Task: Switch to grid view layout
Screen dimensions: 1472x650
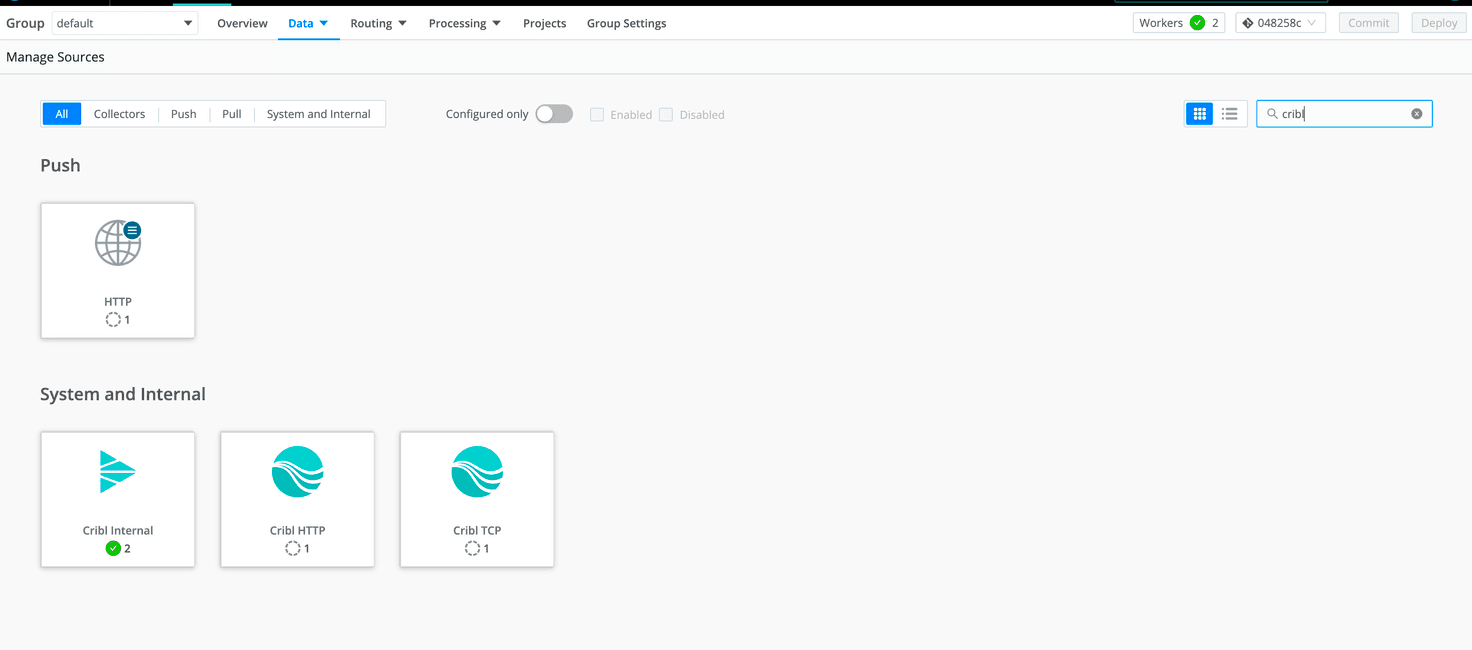Action: (x=1200, y=114)
